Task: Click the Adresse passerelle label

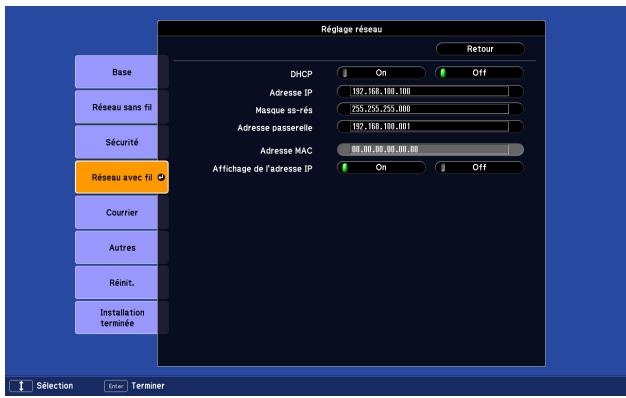Action: pos(275,128)
